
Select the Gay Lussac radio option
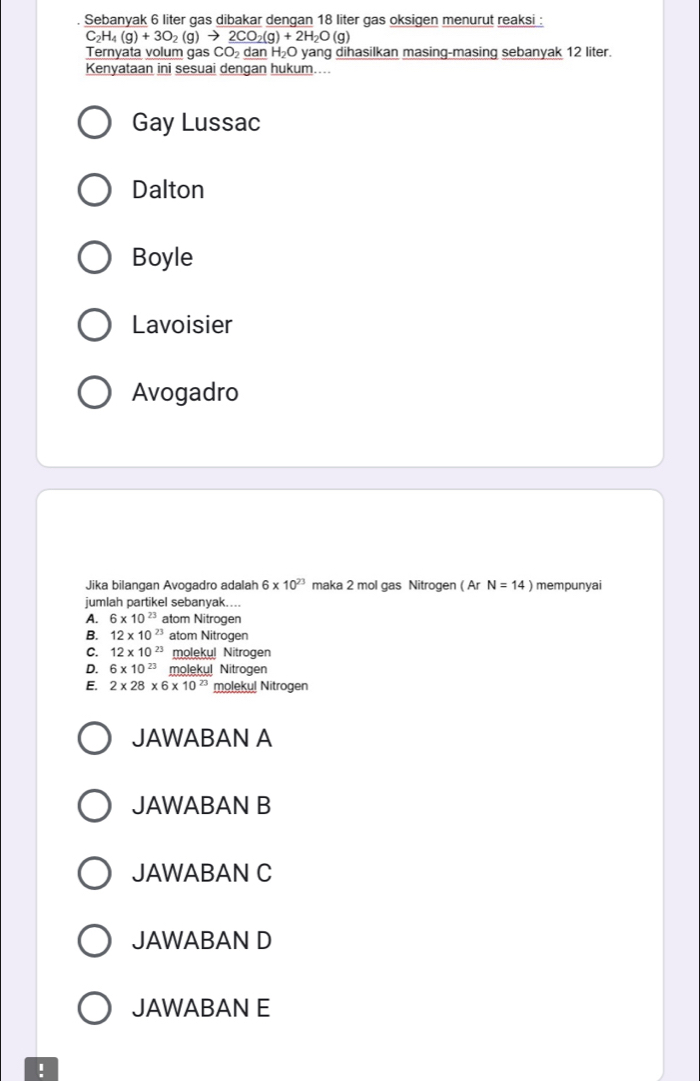tap(94, 123)
